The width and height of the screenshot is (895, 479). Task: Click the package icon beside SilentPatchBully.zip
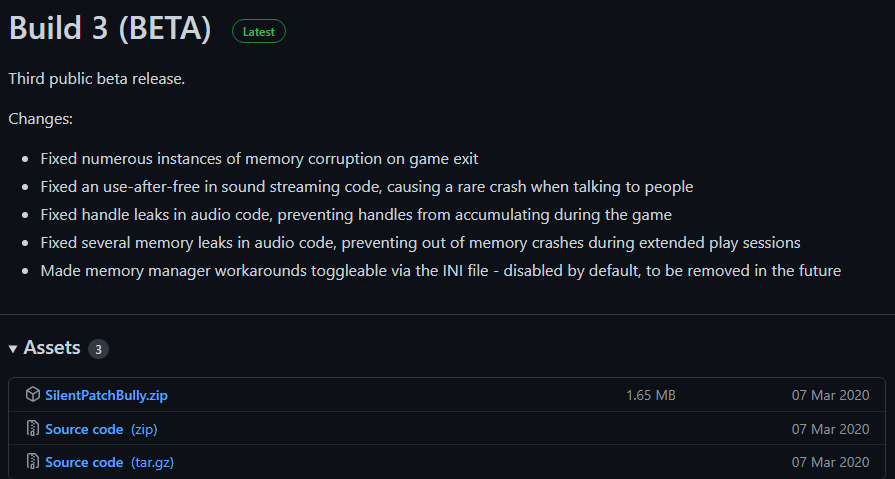coord(33,395)
